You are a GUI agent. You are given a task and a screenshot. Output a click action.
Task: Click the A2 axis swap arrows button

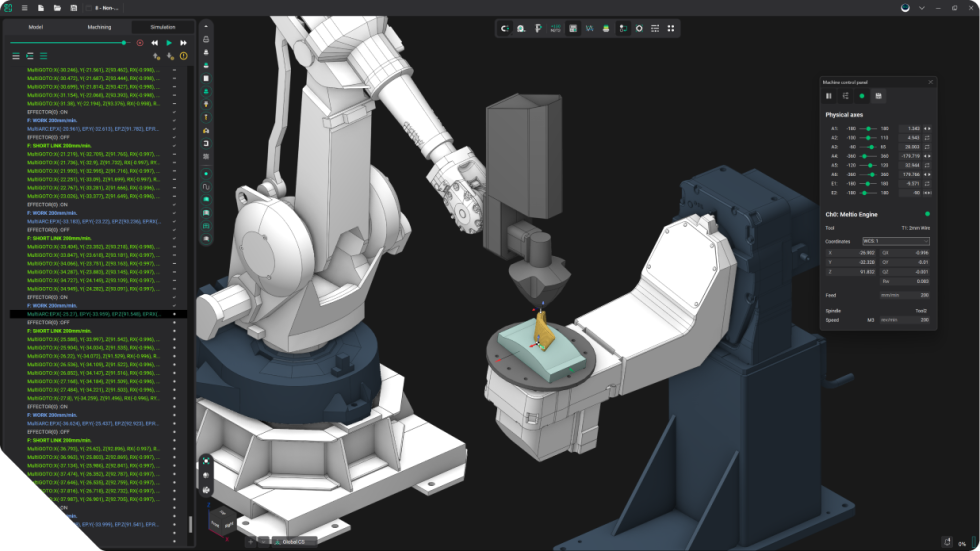pos(928,138)
